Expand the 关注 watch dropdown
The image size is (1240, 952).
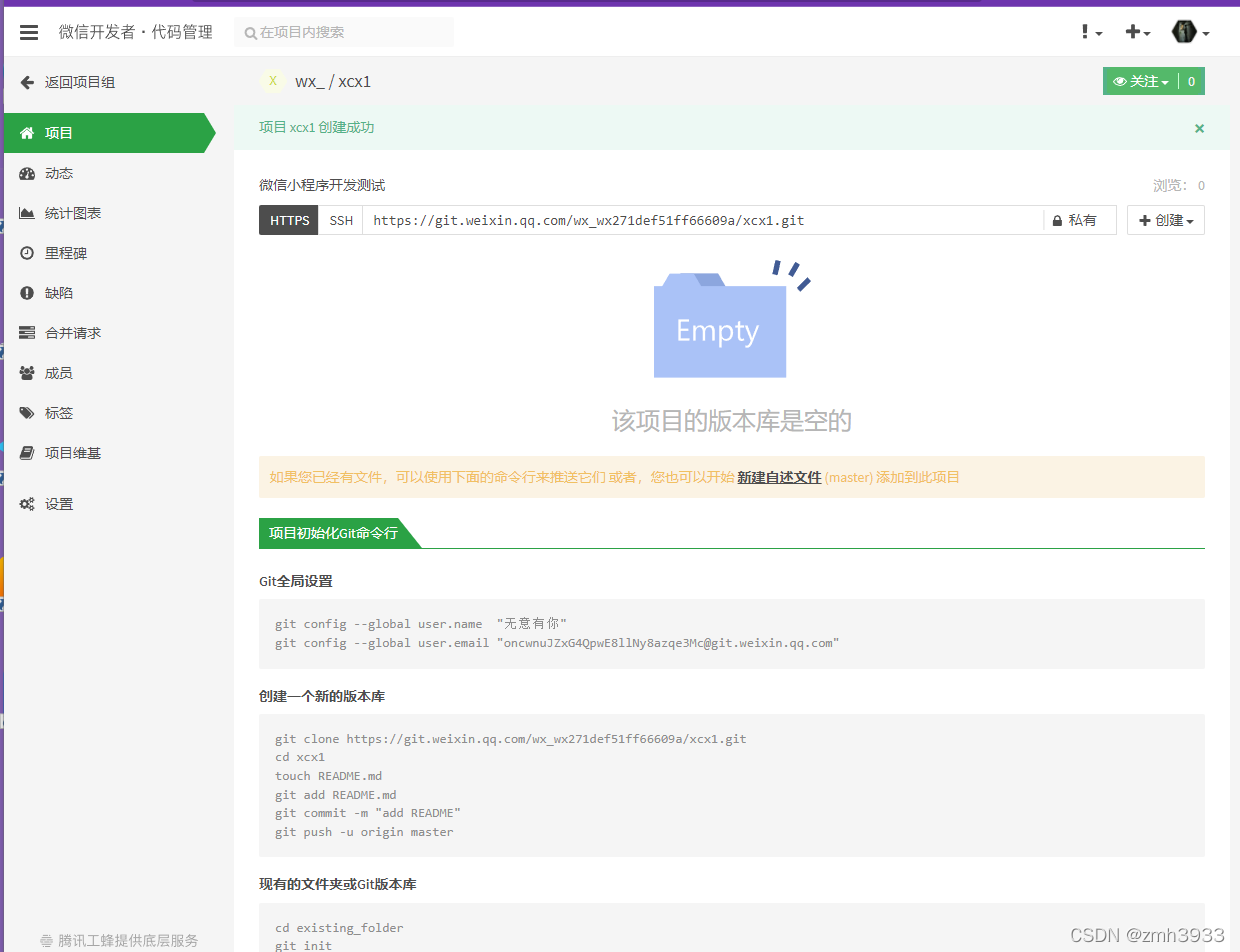coord(1141,82)
